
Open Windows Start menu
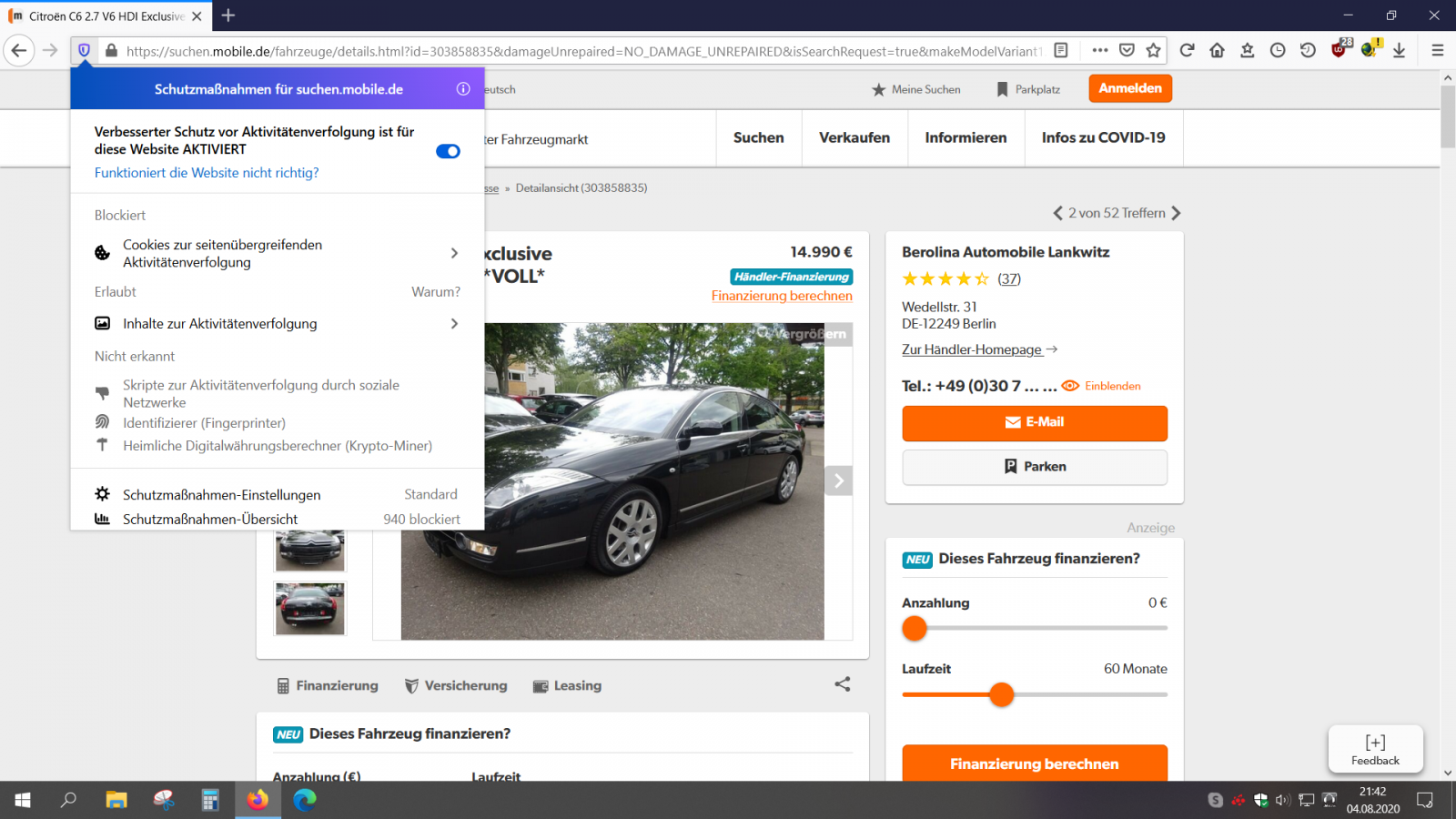click(x=23, y=800)
